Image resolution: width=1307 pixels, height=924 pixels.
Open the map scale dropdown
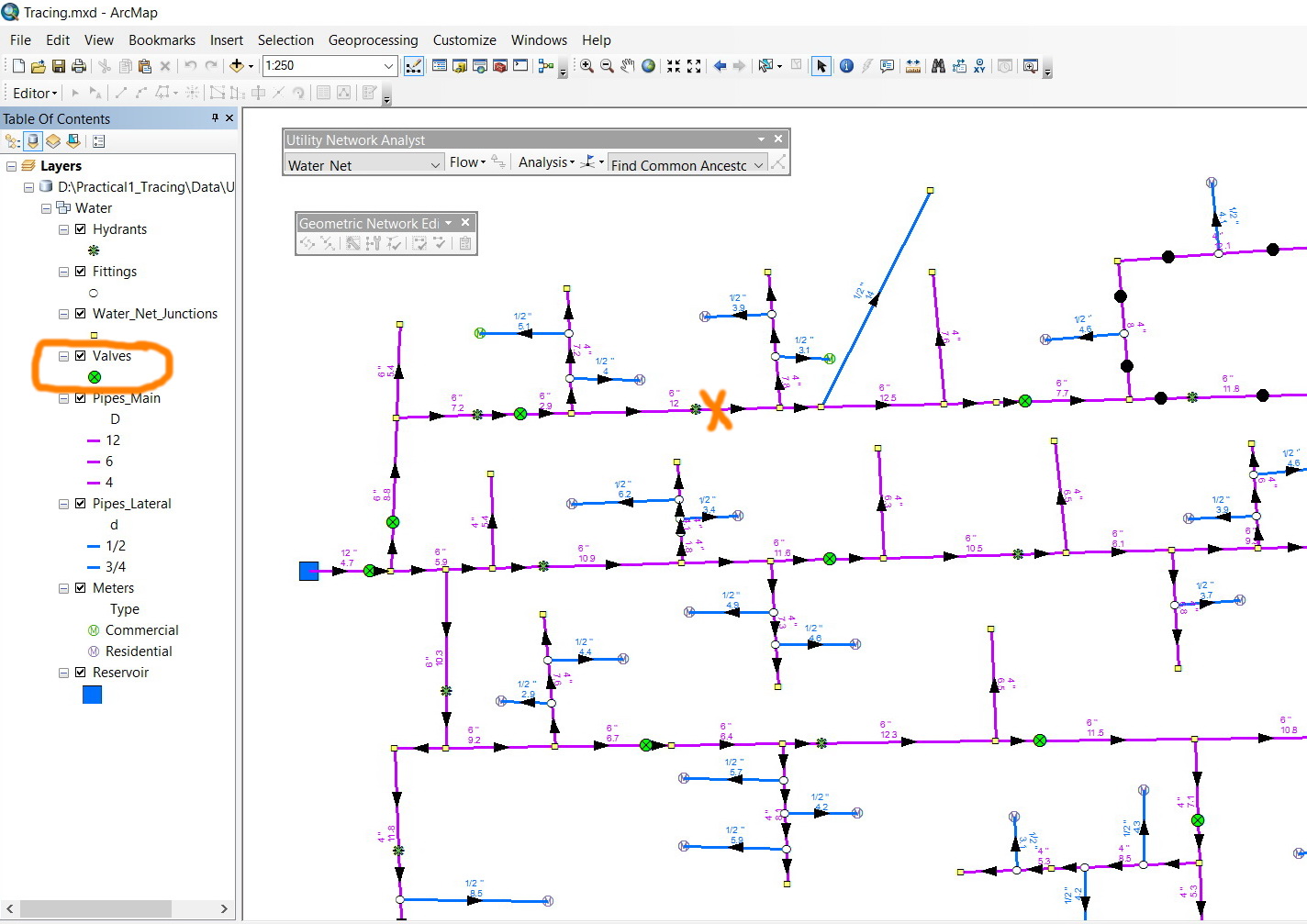388,66
